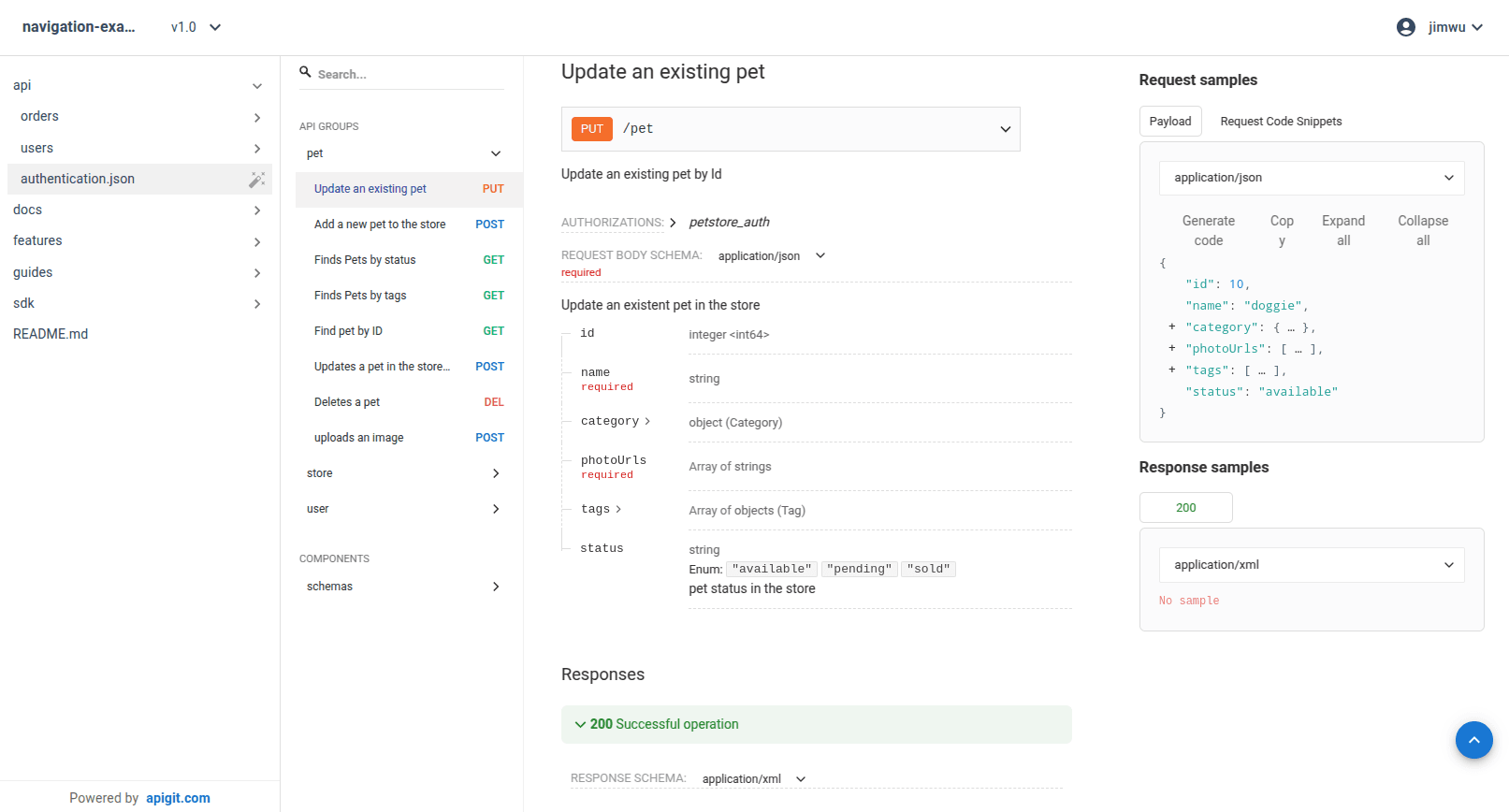Focus the Search input field
This screenshot has height=812, width=1509.
click(410, 74)
